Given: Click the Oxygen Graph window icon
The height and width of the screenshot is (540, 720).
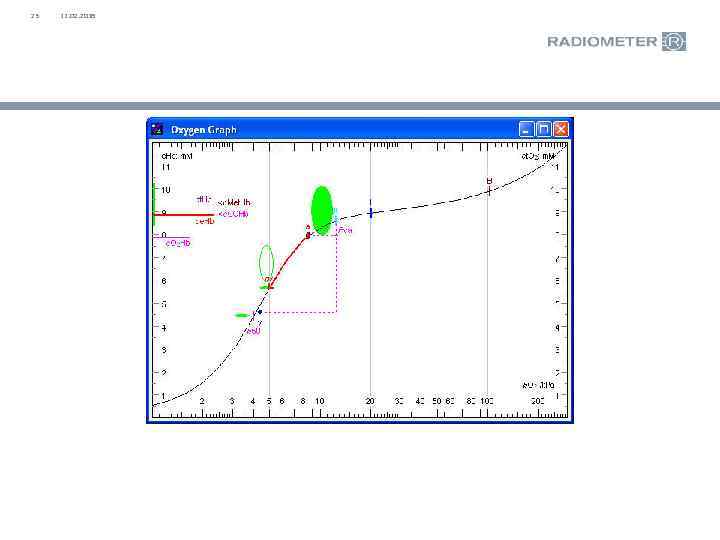Looking at the screenshot, I should click(157, 129).
